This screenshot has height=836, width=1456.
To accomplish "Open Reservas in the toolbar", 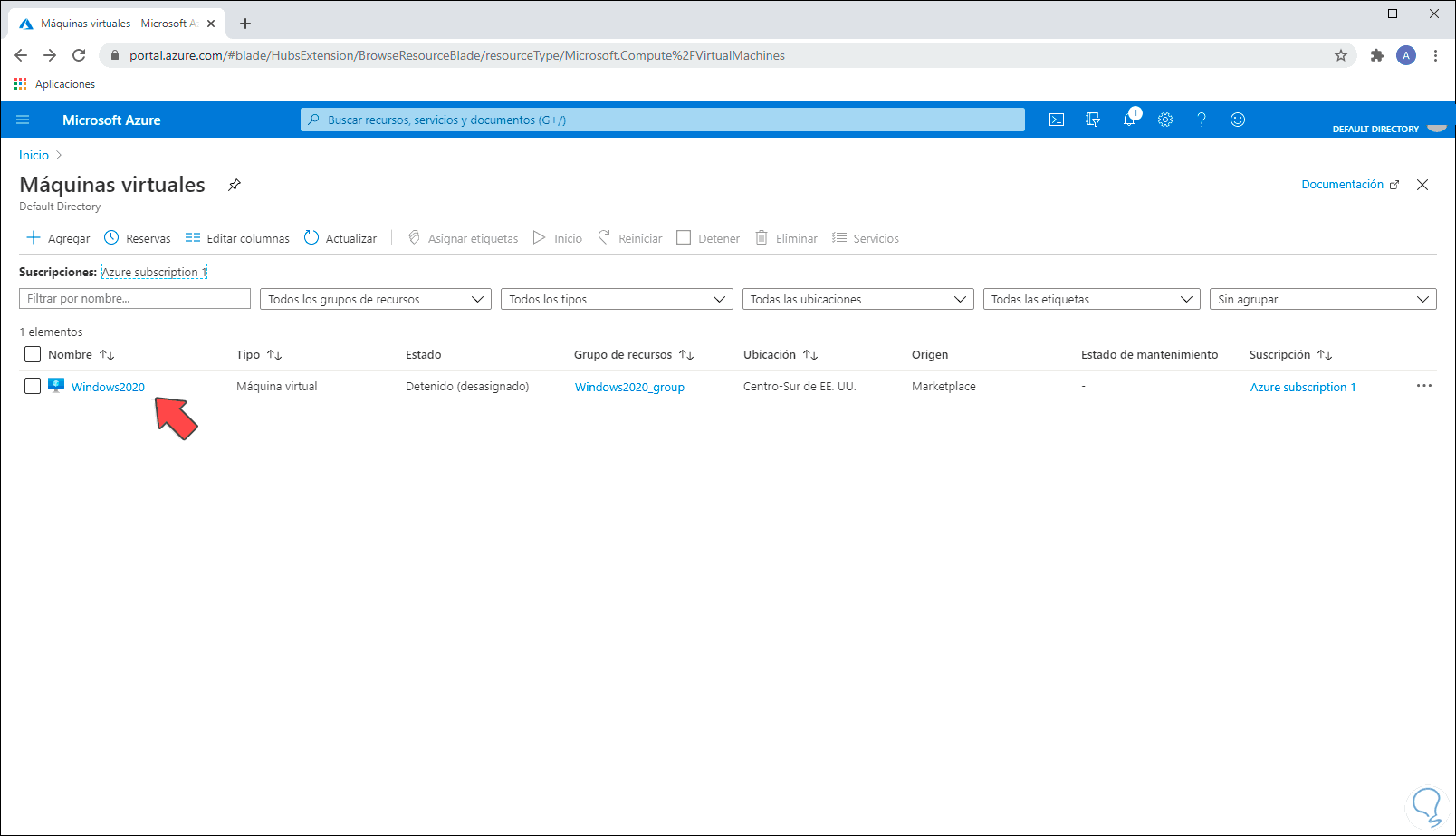I will click(x=138, y=238).
